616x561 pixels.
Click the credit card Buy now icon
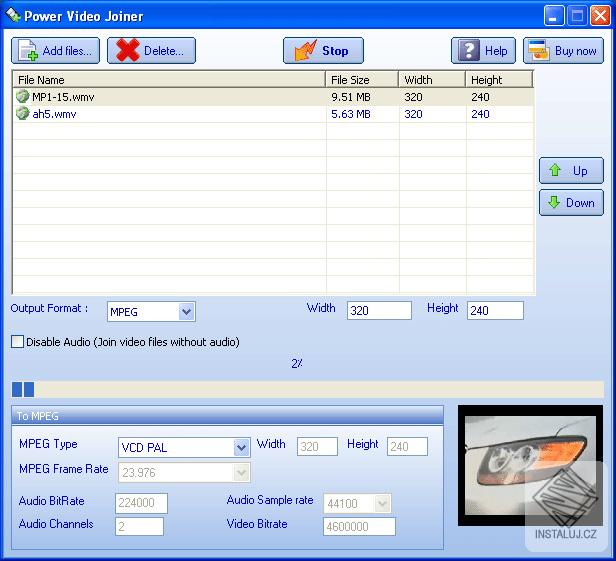(x=539, y=50)
